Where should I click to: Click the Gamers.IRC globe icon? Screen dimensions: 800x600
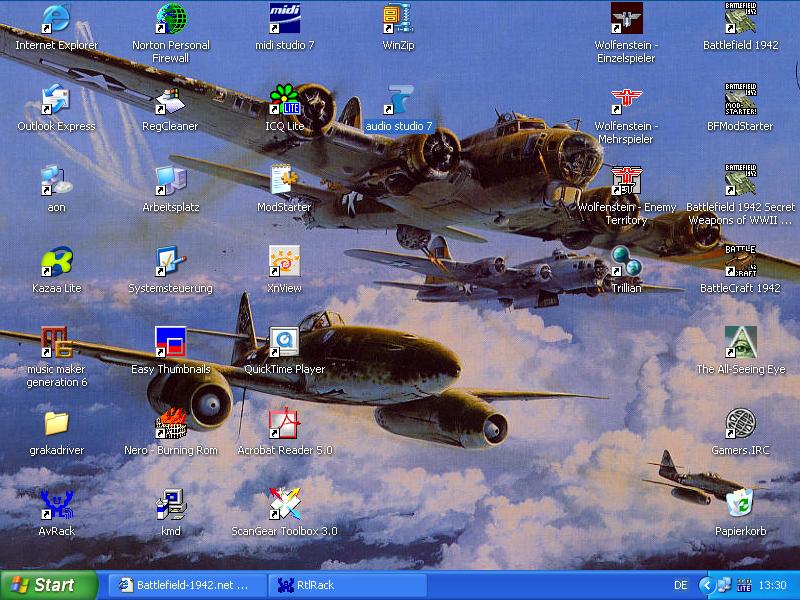coord(740,424)
